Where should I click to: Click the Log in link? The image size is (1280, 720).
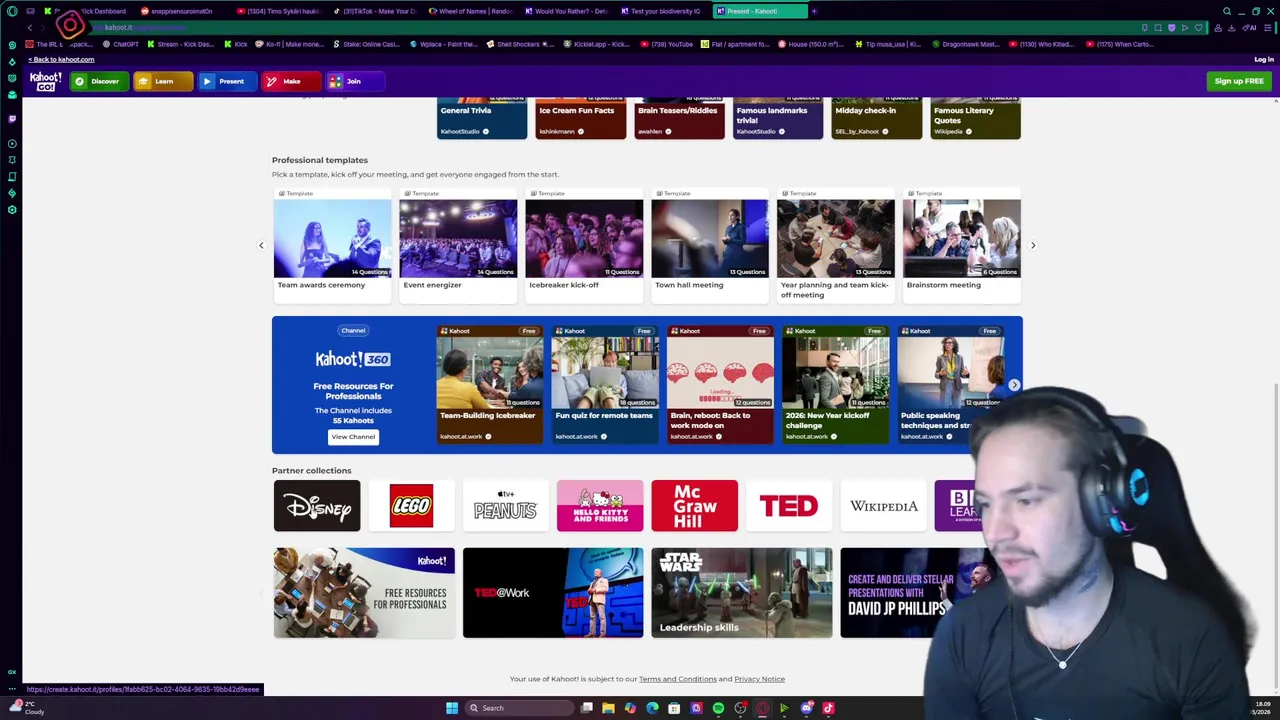click(x=1264, y=59)
